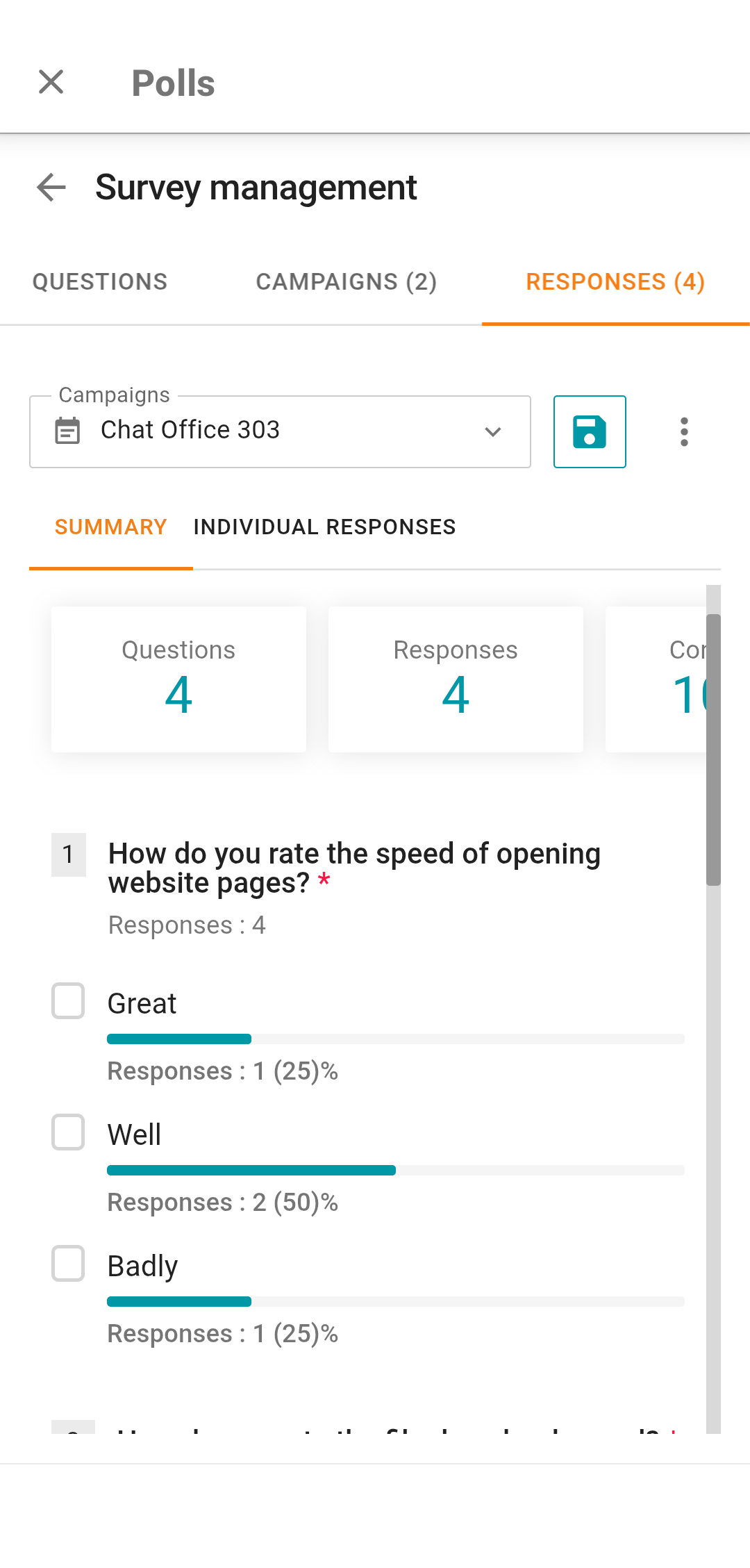This screenshot has width=750, height=1568.
Task: Switch to the Campaigns (2) tab
Action: coord(346,282)
